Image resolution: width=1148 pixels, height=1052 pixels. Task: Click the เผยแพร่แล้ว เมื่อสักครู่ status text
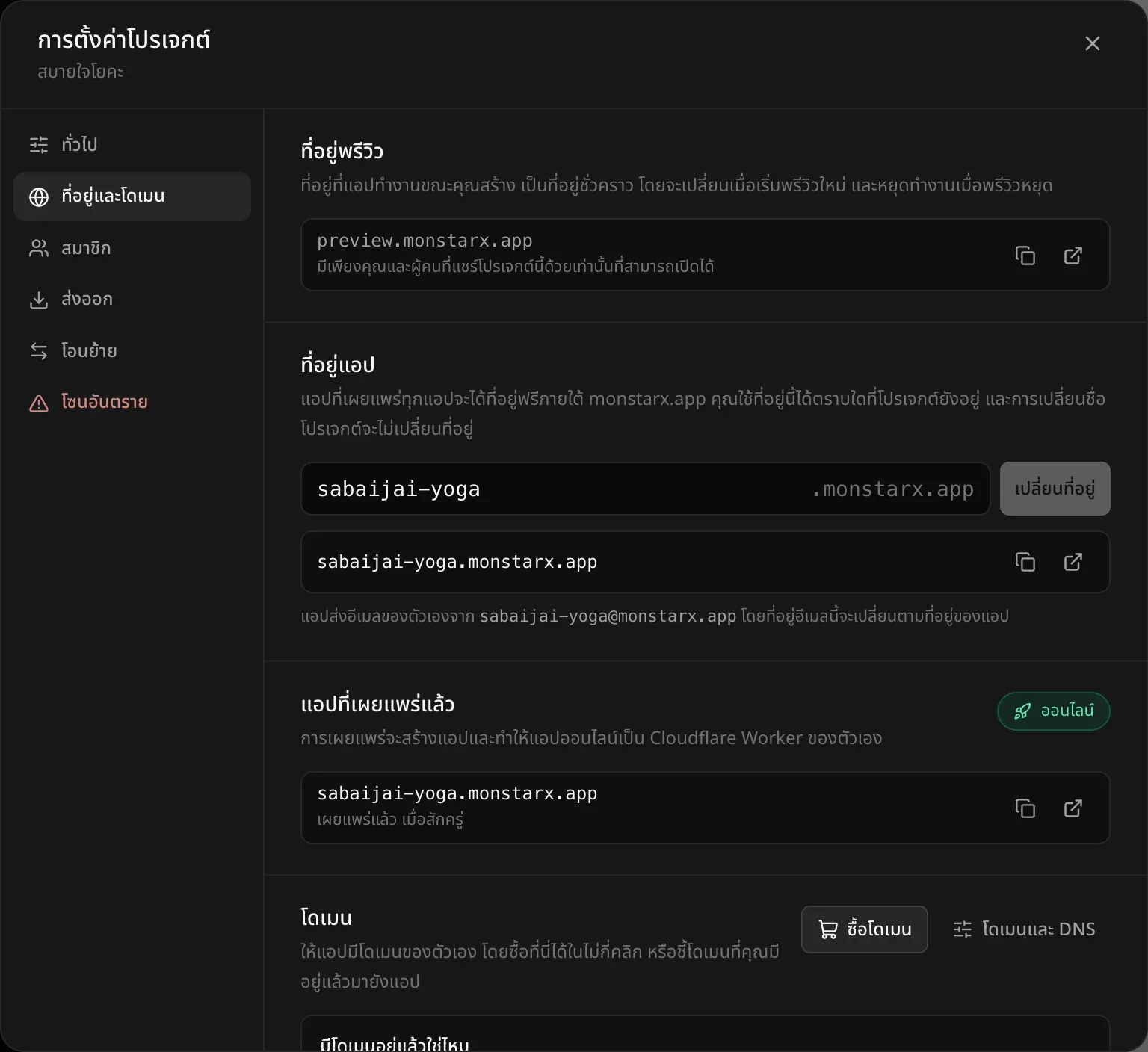click(390, 820)
